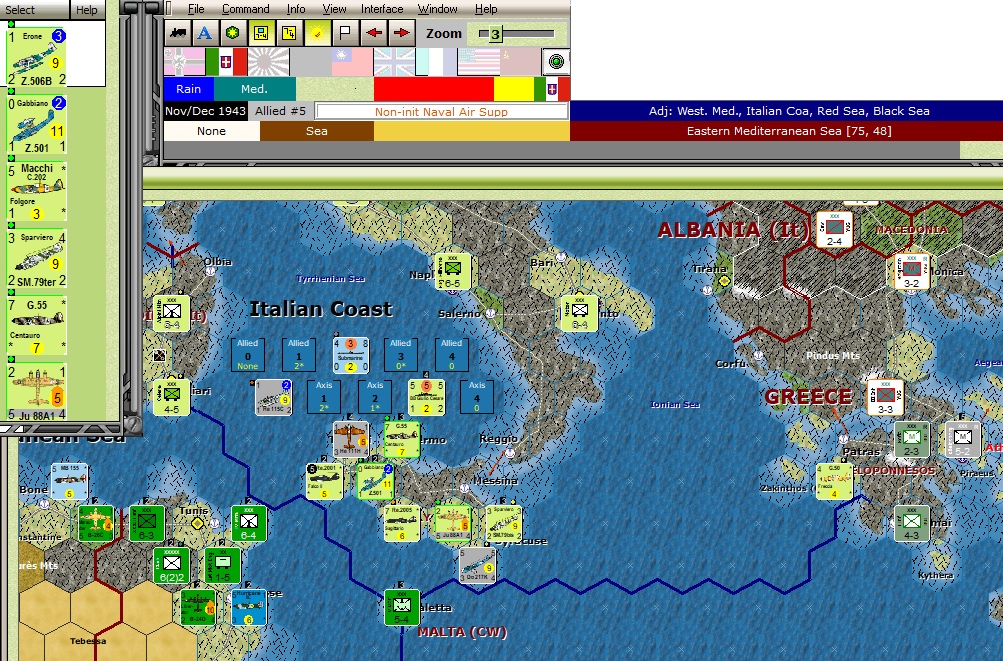Select the Ju 88A1 unit in the panel
1003x661 pixels.
click(36, 392)
